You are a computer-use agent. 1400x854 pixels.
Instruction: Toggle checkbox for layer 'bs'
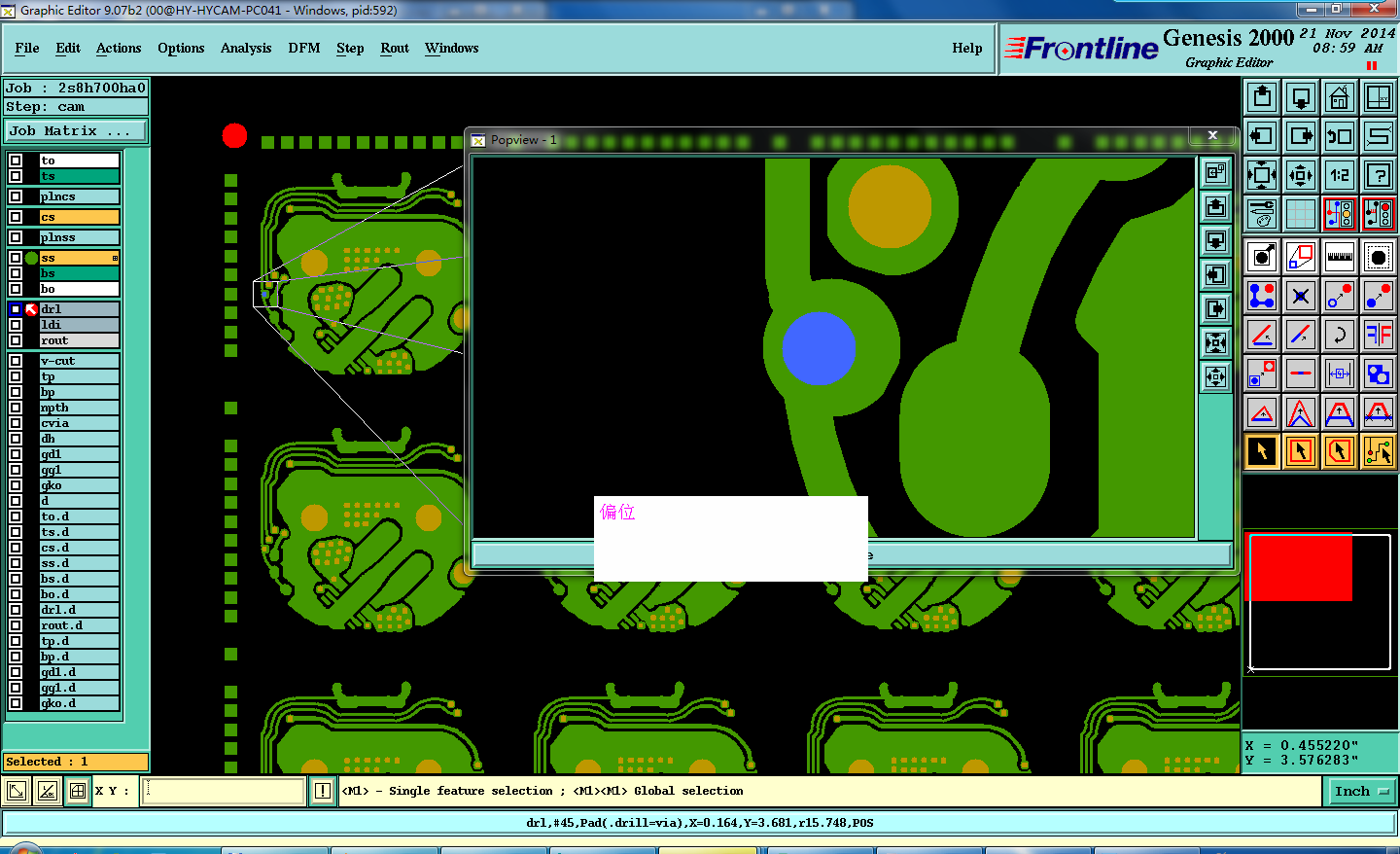coord(16,273)
